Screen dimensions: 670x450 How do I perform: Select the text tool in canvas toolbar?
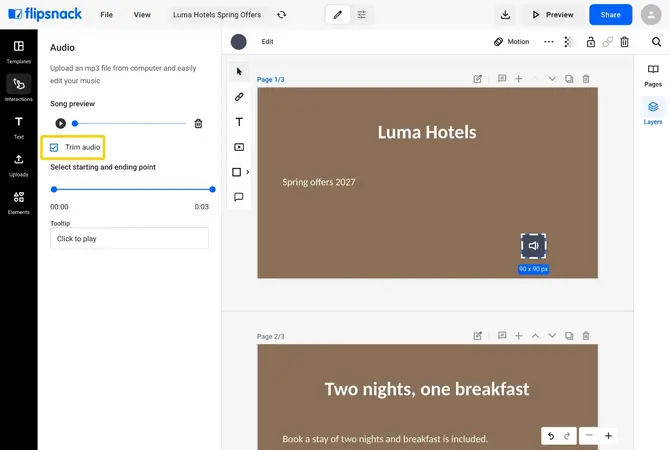click(x=239, y=122)
